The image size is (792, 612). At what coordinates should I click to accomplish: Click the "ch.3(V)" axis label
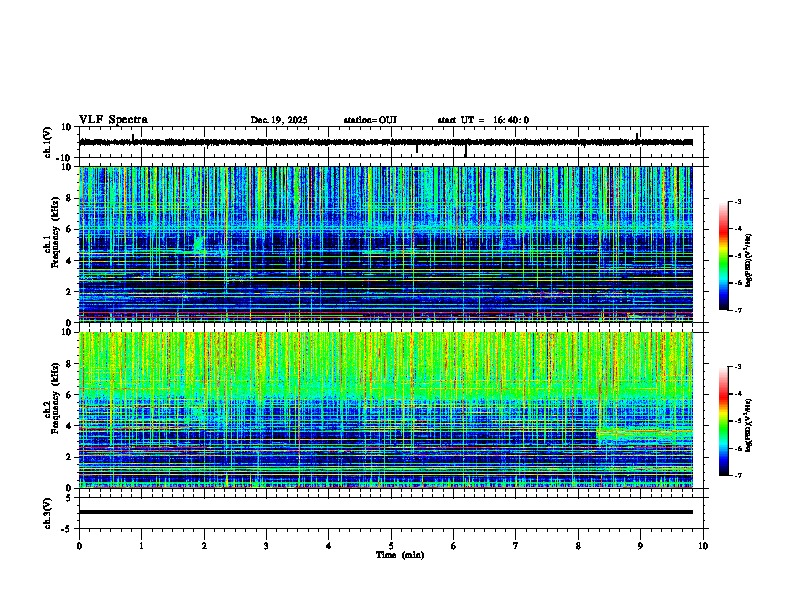(48, 513)
